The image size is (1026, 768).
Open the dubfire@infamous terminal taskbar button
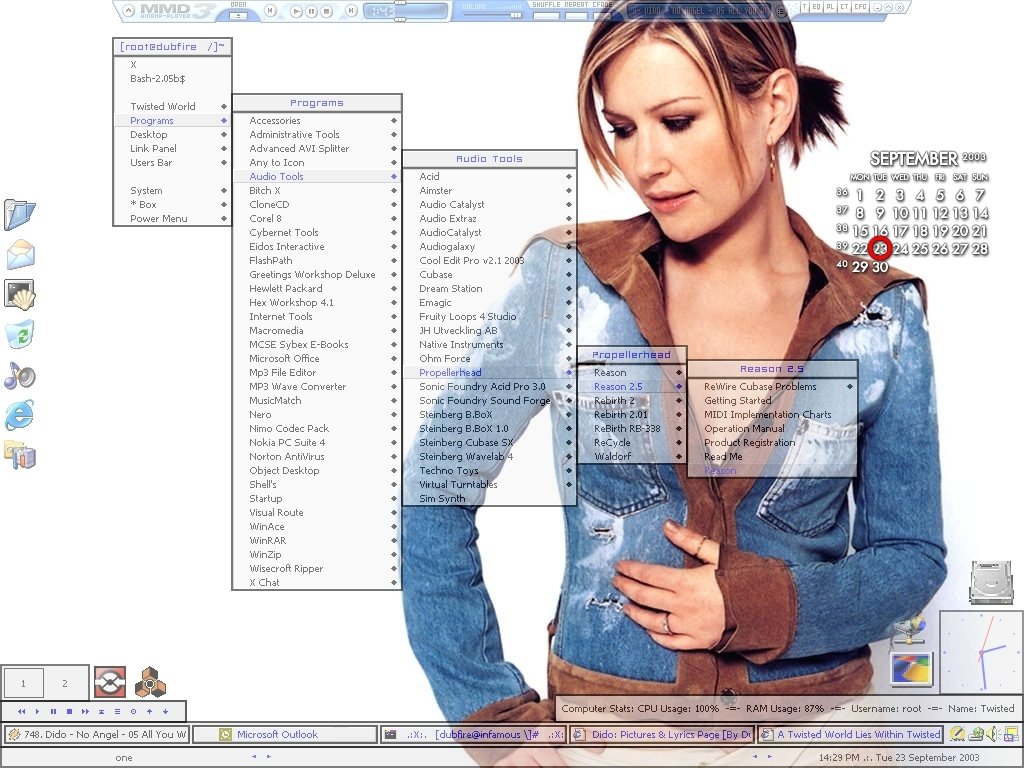pos(473,735)
